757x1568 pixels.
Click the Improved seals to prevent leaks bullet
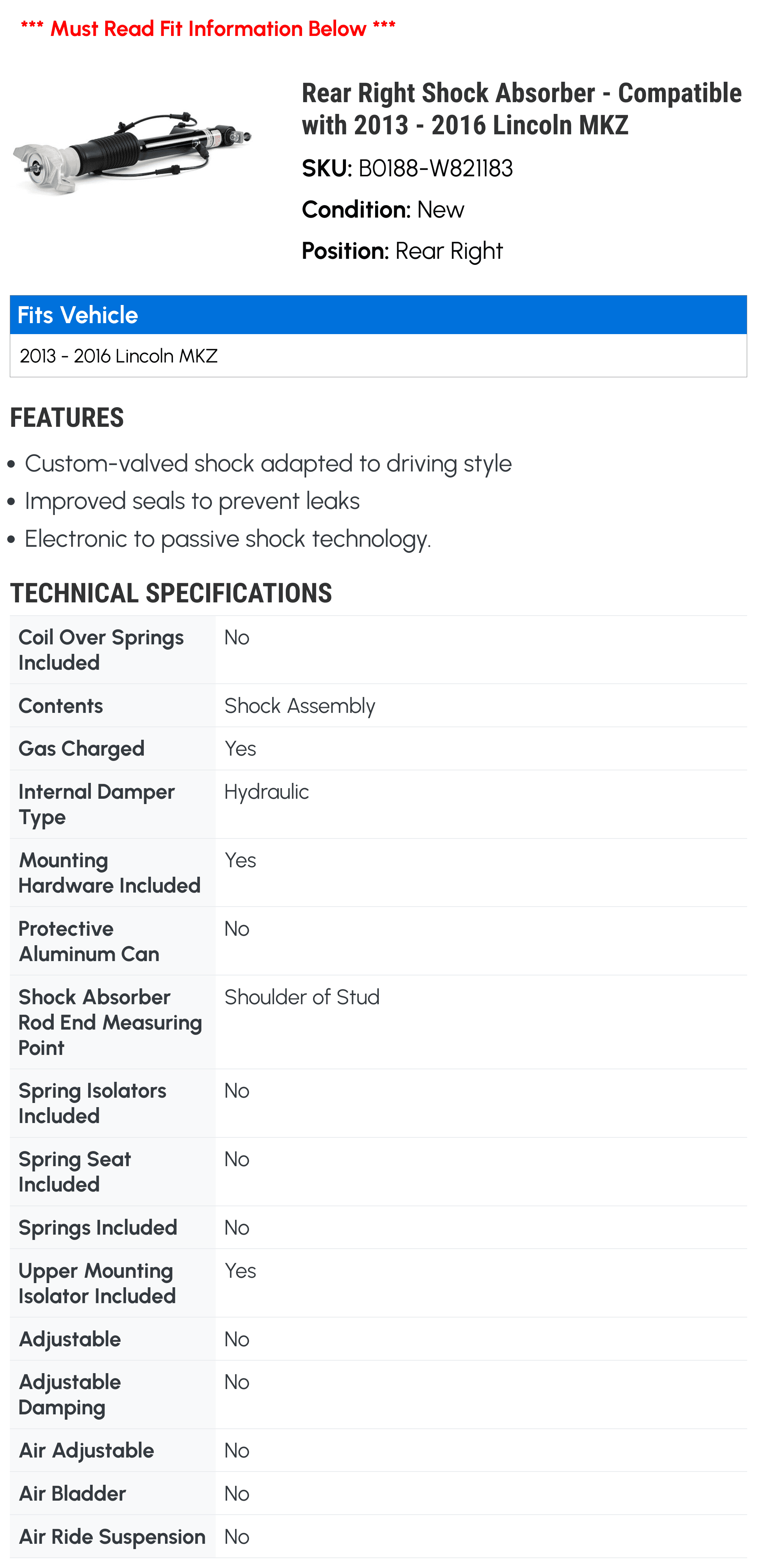pos(192,502)
